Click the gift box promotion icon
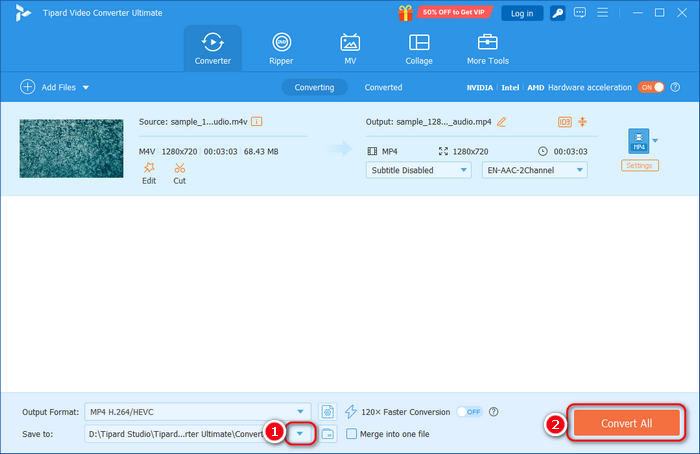The width and height of the screenshot is (700, 454). (405, 12)
